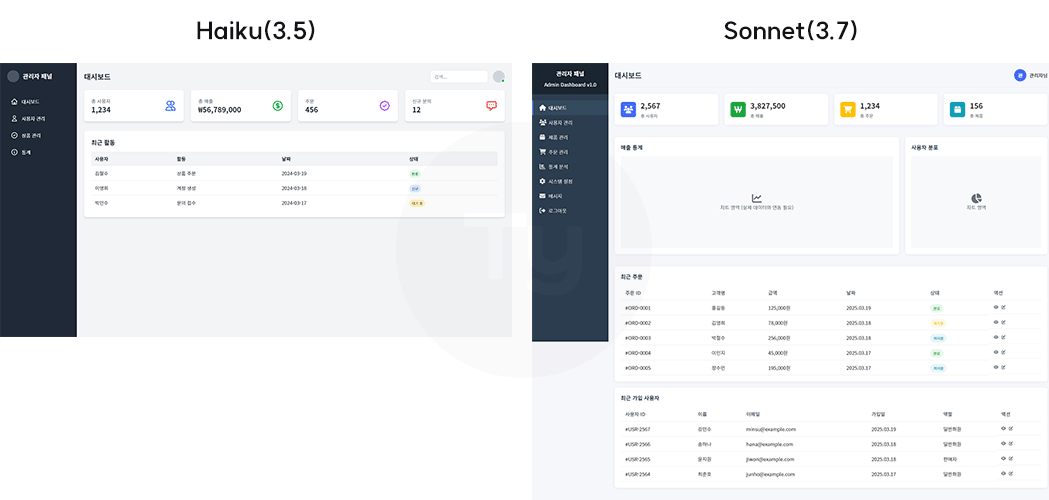Click the blue users icon on 2,567 card
The image size is (1049, 500).
pos(628,109)
